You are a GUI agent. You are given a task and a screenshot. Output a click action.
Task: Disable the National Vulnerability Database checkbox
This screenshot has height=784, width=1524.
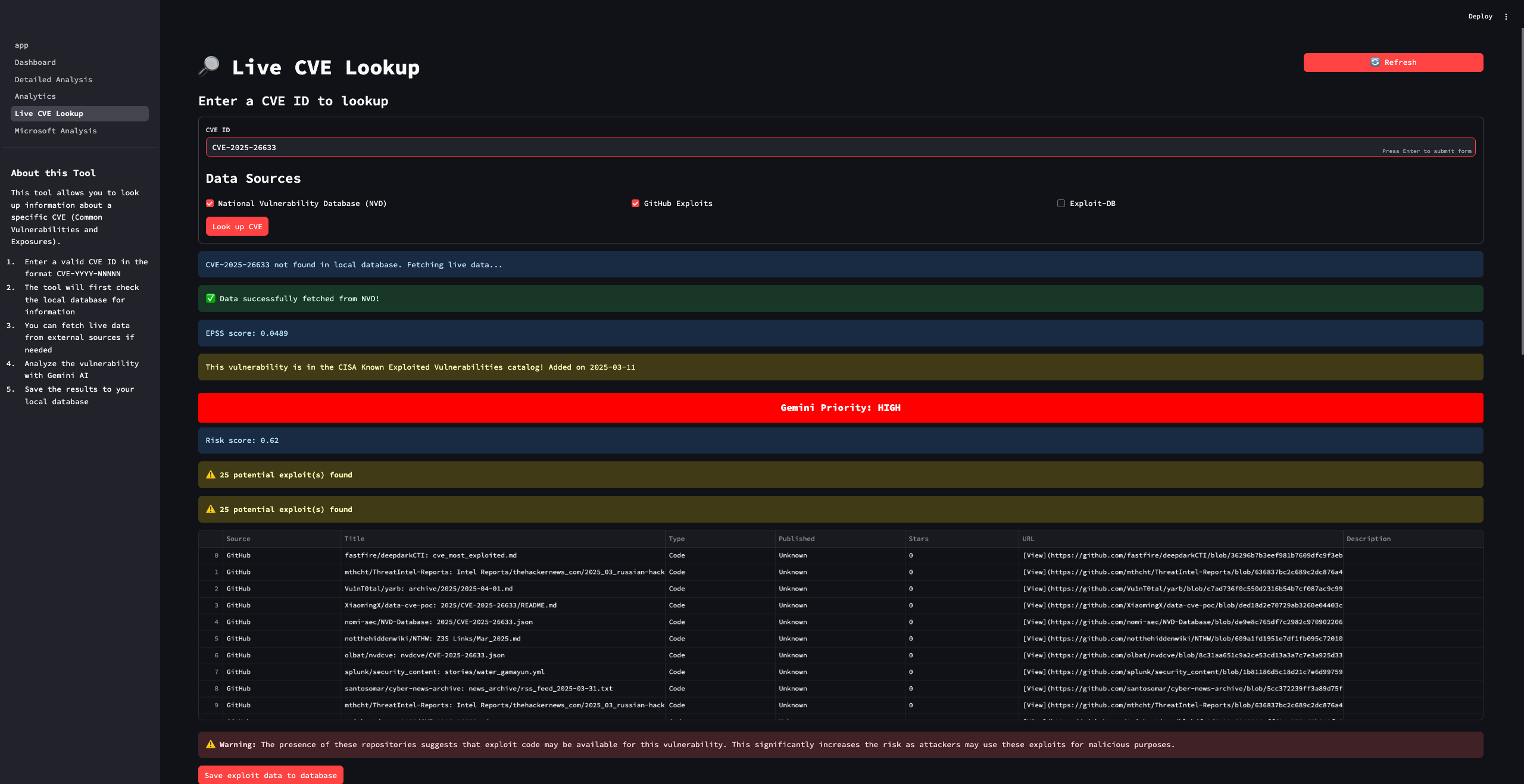pos(210,203)
